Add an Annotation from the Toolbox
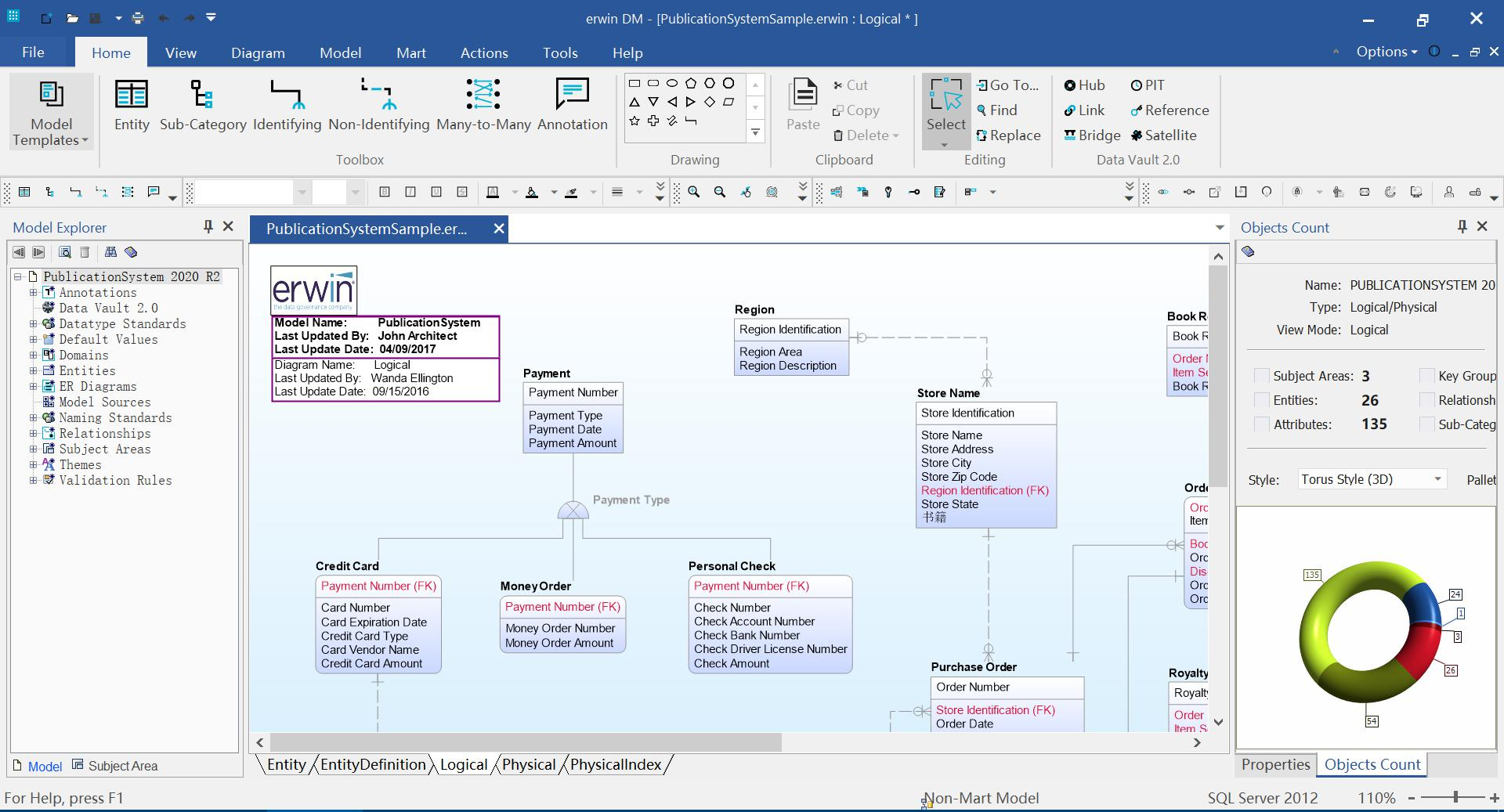Screen dimensions: 1504x812 click(573, 106)
